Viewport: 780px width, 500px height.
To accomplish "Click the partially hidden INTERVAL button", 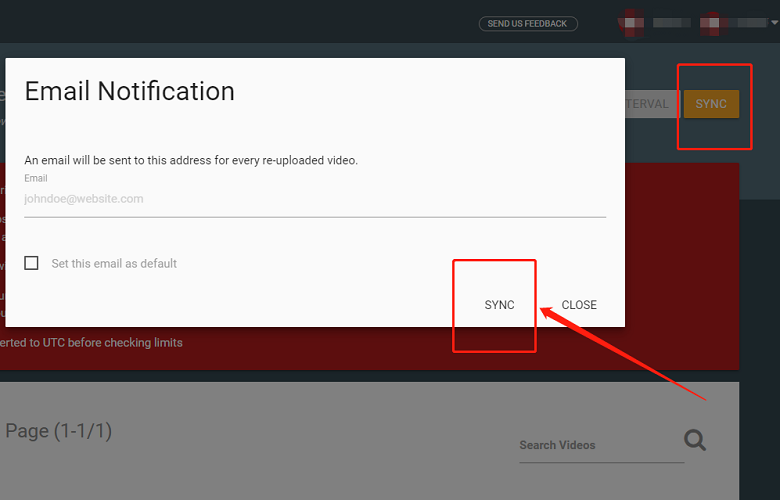I will coord(652,104).
